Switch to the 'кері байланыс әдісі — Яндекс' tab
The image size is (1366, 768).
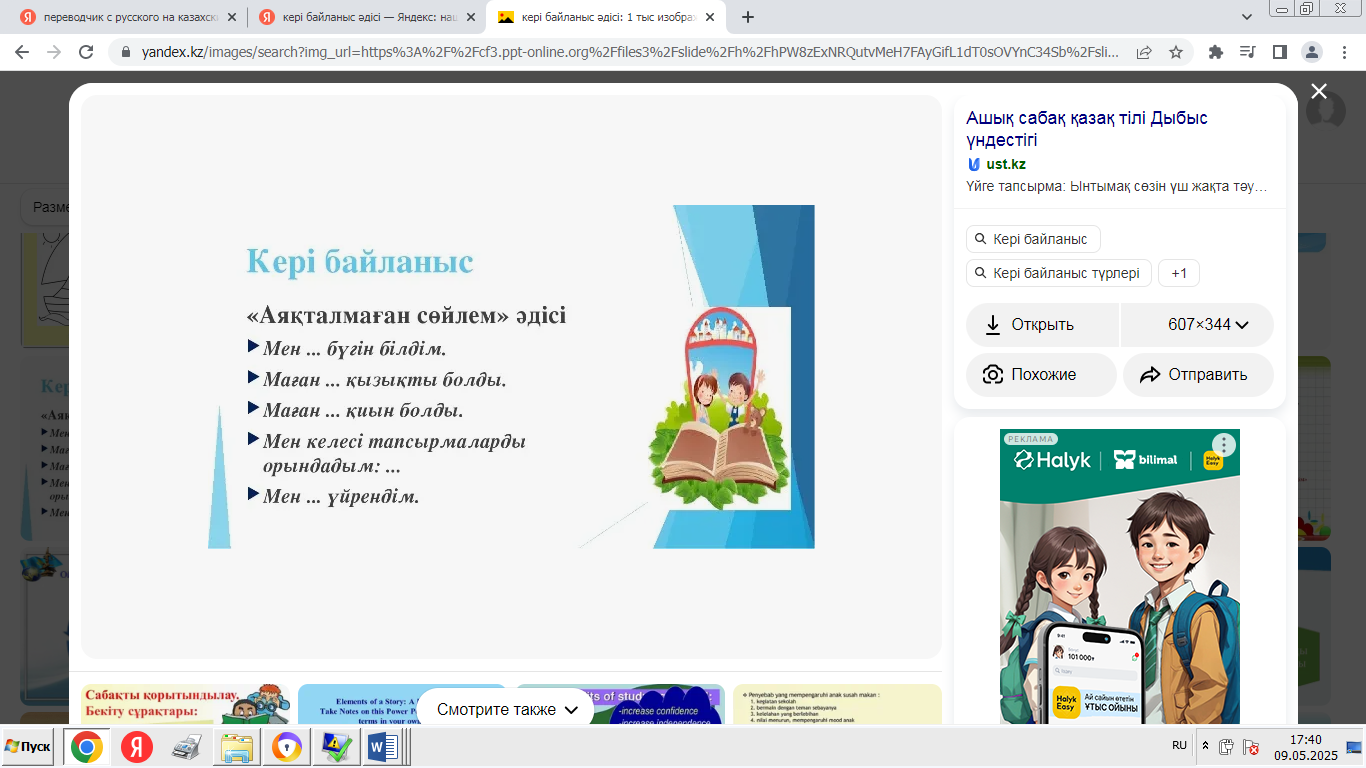pyautogui.click(x=365, y=17)
